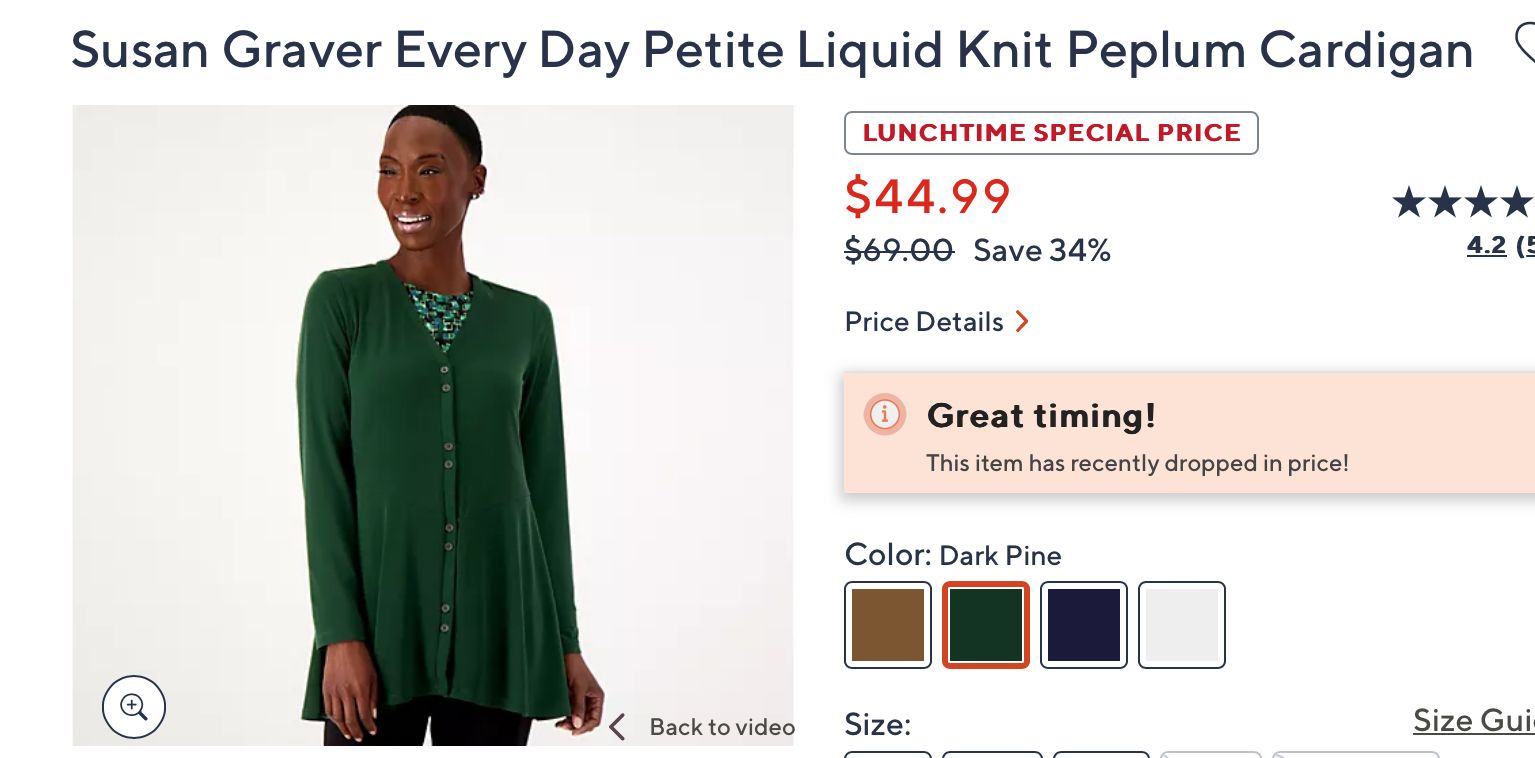Viewport: 1535px width, 758px height.
Task: Click the left chevron beside Back to video
Action: click(x=617, y=727)
